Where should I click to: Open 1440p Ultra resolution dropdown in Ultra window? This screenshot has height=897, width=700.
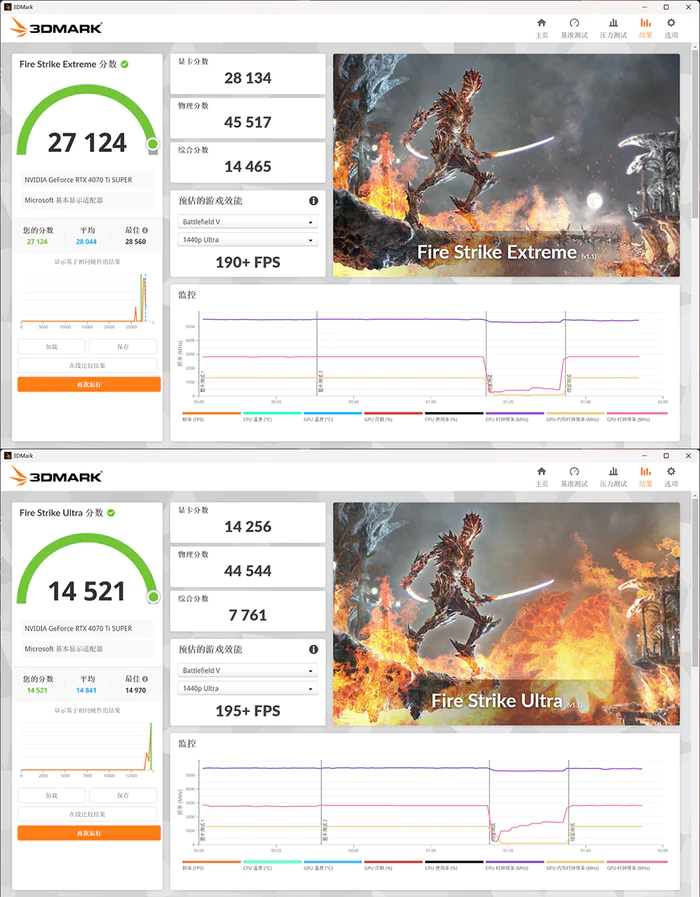click(248, 688)
